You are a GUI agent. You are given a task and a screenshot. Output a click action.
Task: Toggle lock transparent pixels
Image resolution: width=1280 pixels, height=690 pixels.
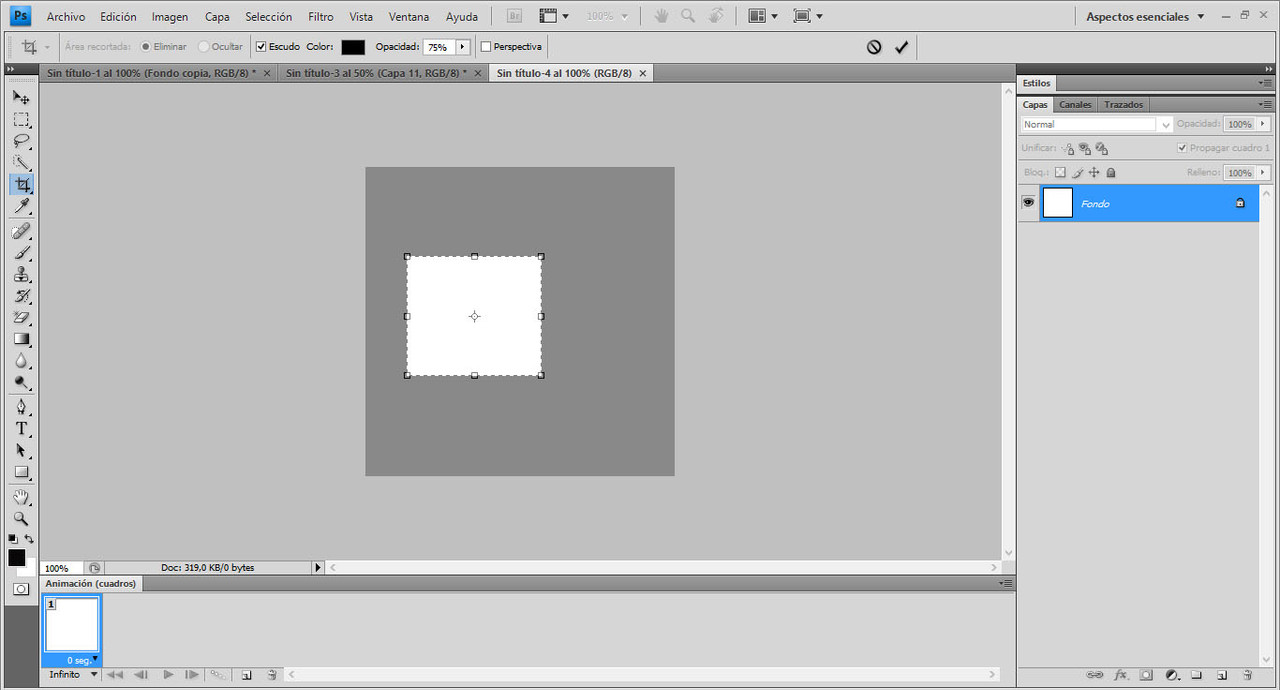click(1061, 173)
